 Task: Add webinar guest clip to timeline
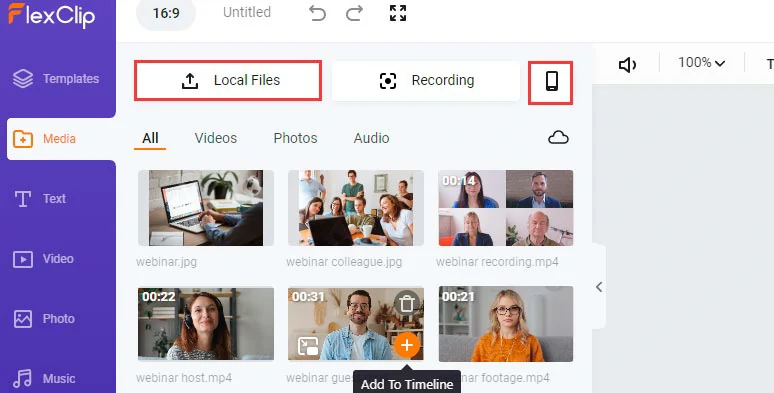407,345
